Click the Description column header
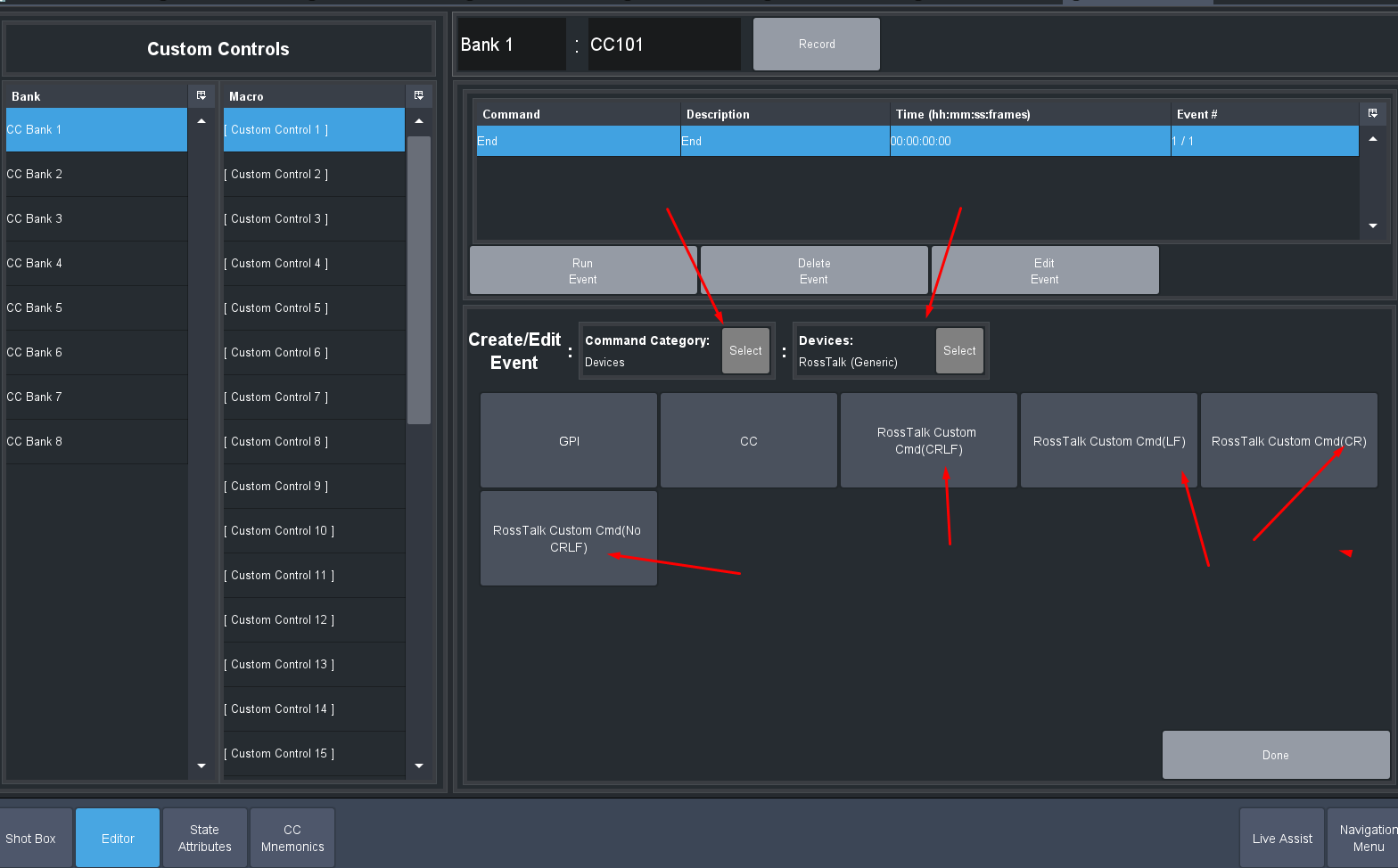 [x=785, y=114]
